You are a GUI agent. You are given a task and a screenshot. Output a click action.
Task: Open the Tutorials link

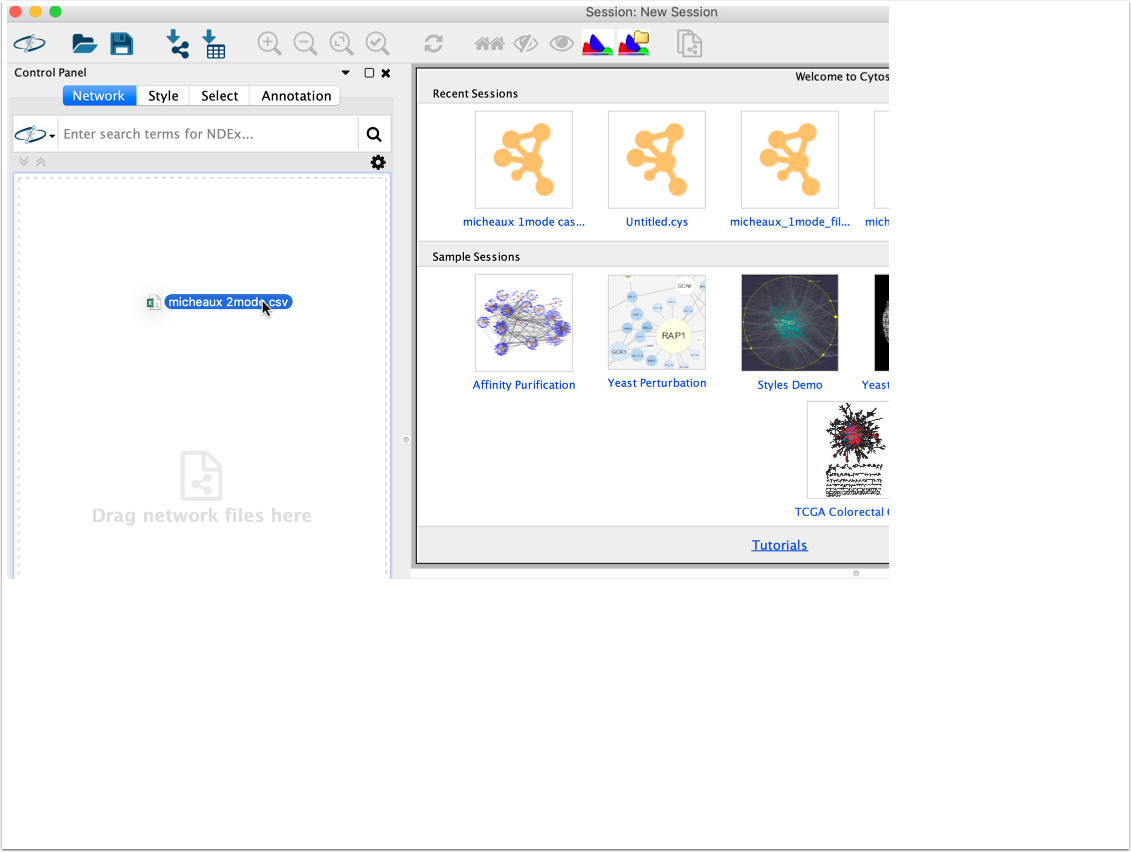[779, 545]
